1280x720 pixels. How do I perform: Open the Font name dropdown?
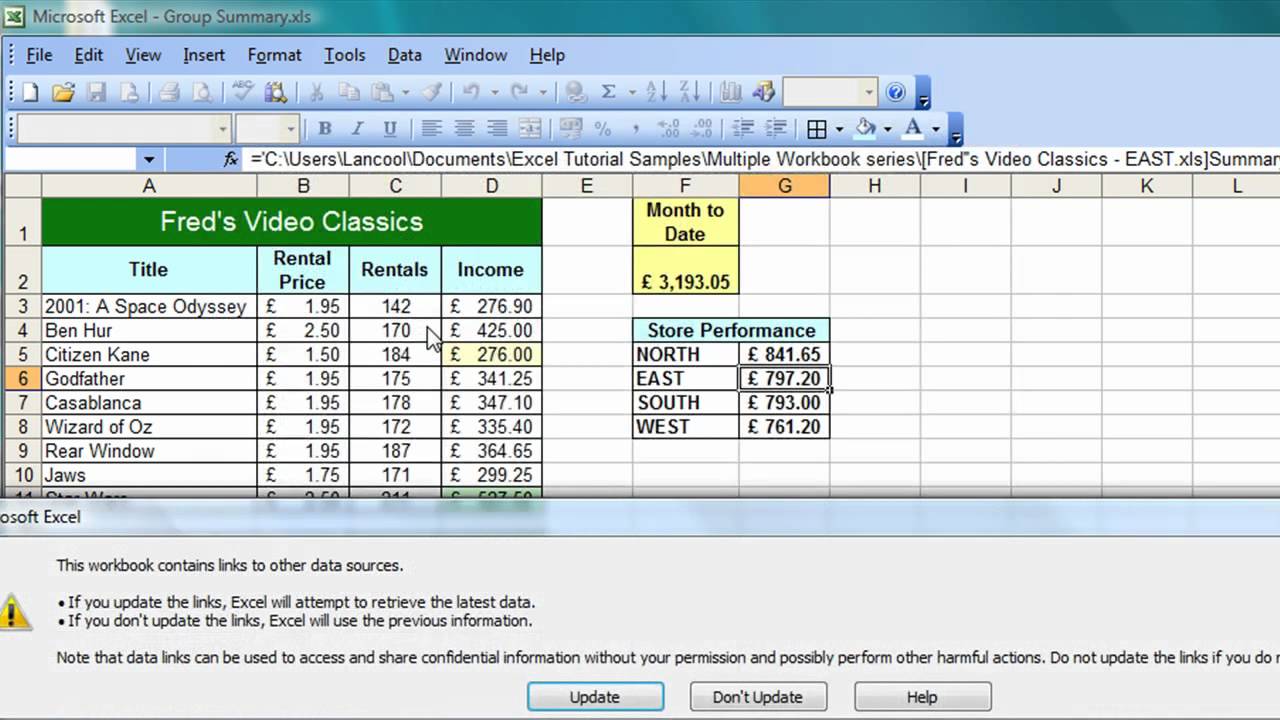click(223, 129)
